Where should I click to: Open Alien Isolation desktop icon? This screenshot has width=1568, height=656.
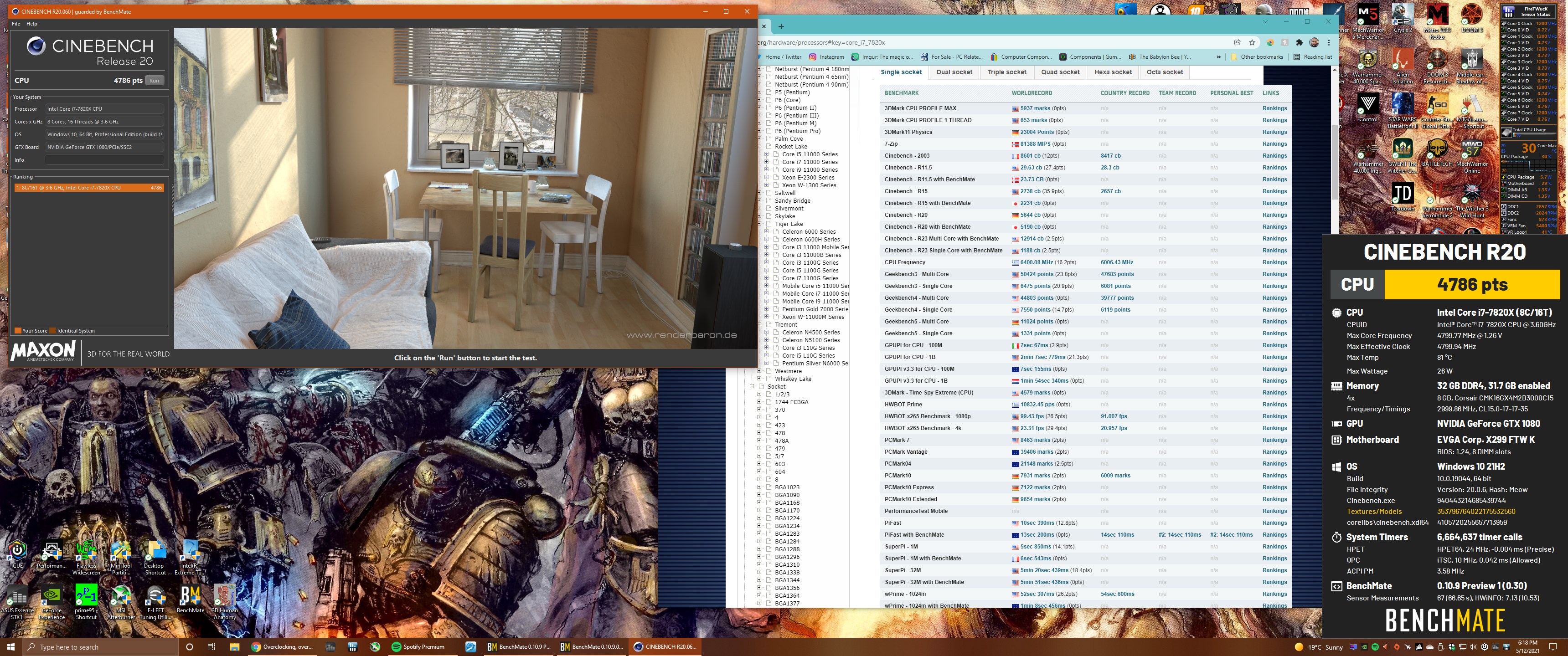tap(1403, 67)
